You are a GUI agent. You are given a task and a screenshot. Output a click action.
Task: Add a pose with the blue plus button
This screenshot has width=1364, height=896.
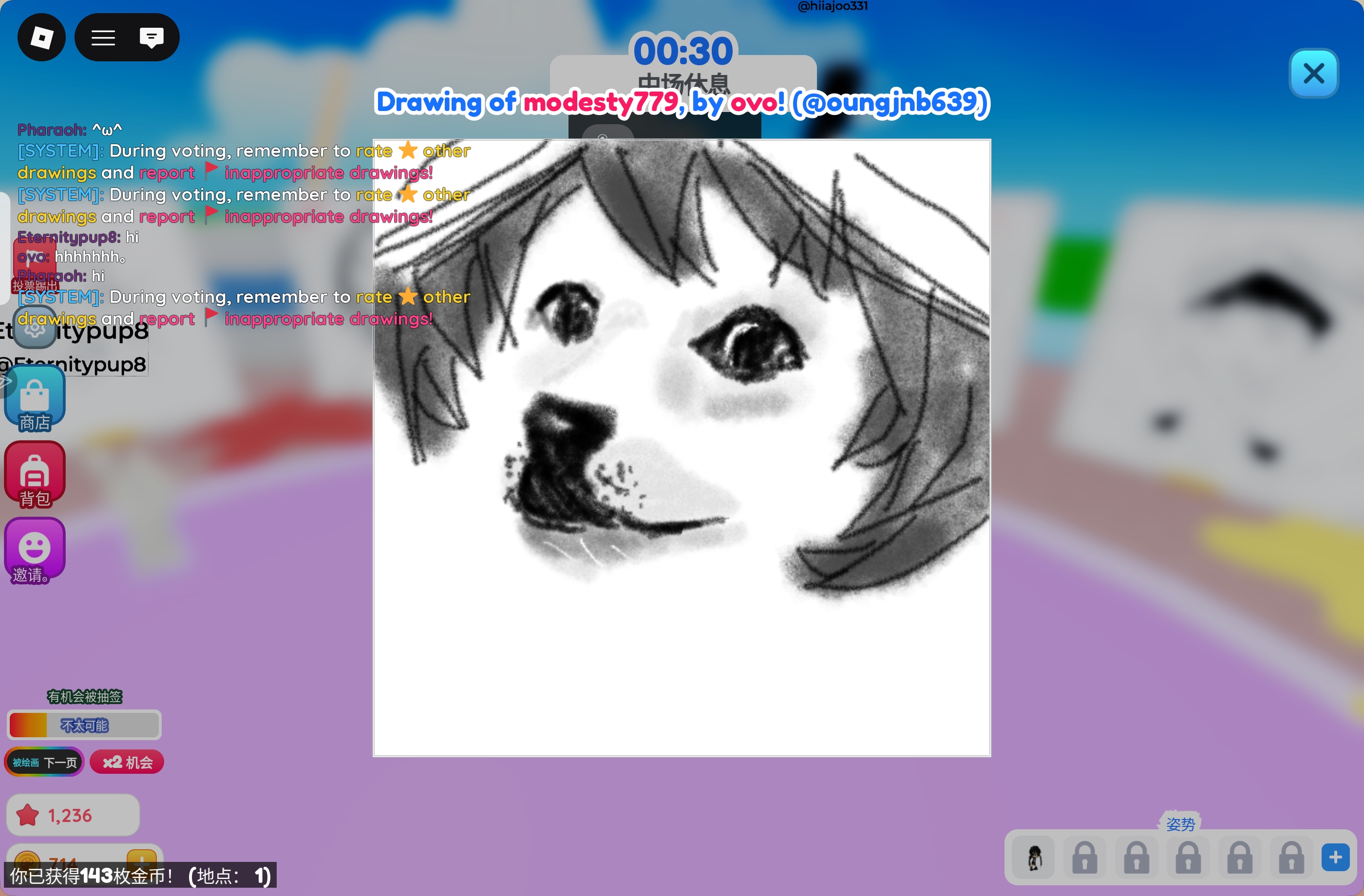pyautogui.click(x=1335, y=858)
